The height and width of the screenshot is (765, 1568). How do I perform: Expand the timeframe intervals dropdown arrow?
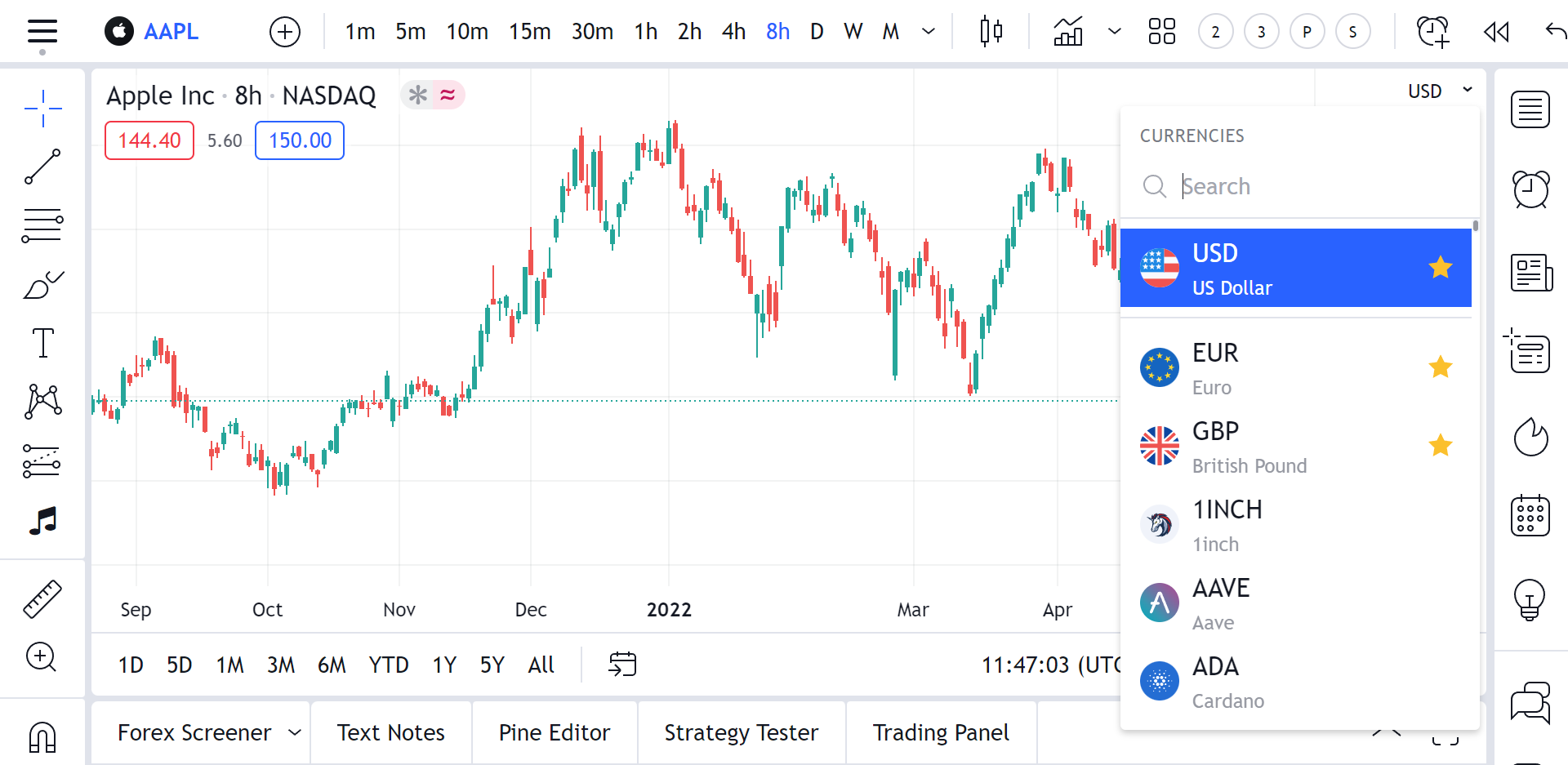pyautogui.click(x=929, y=32)
